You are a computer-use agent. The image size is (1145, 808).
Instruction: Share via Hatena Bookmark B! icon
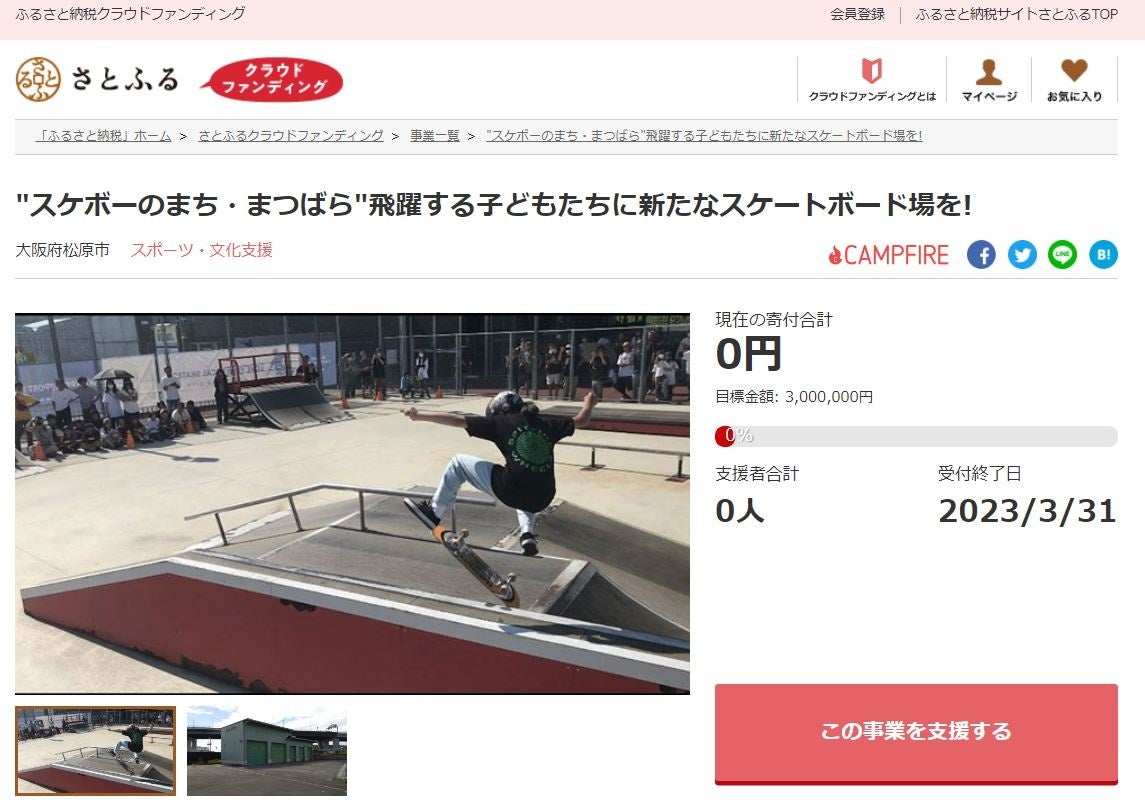(1103, 255)
